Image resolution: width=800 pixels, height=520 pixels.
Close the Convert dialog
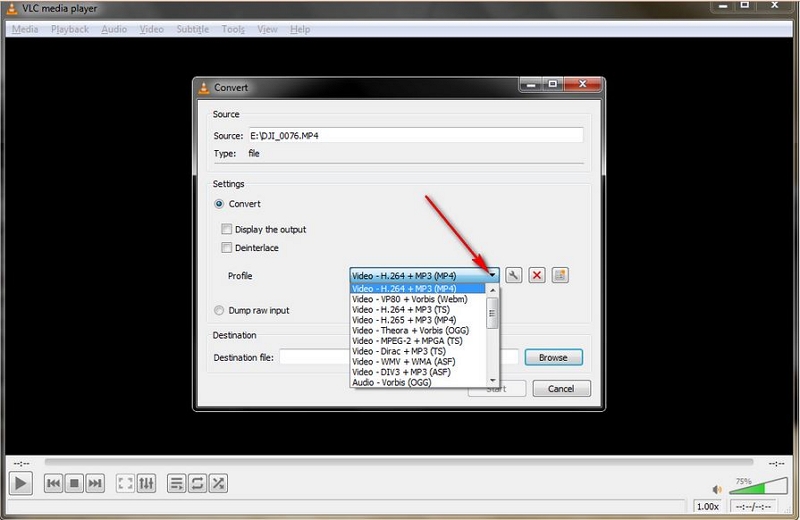[x=583, y=84]
